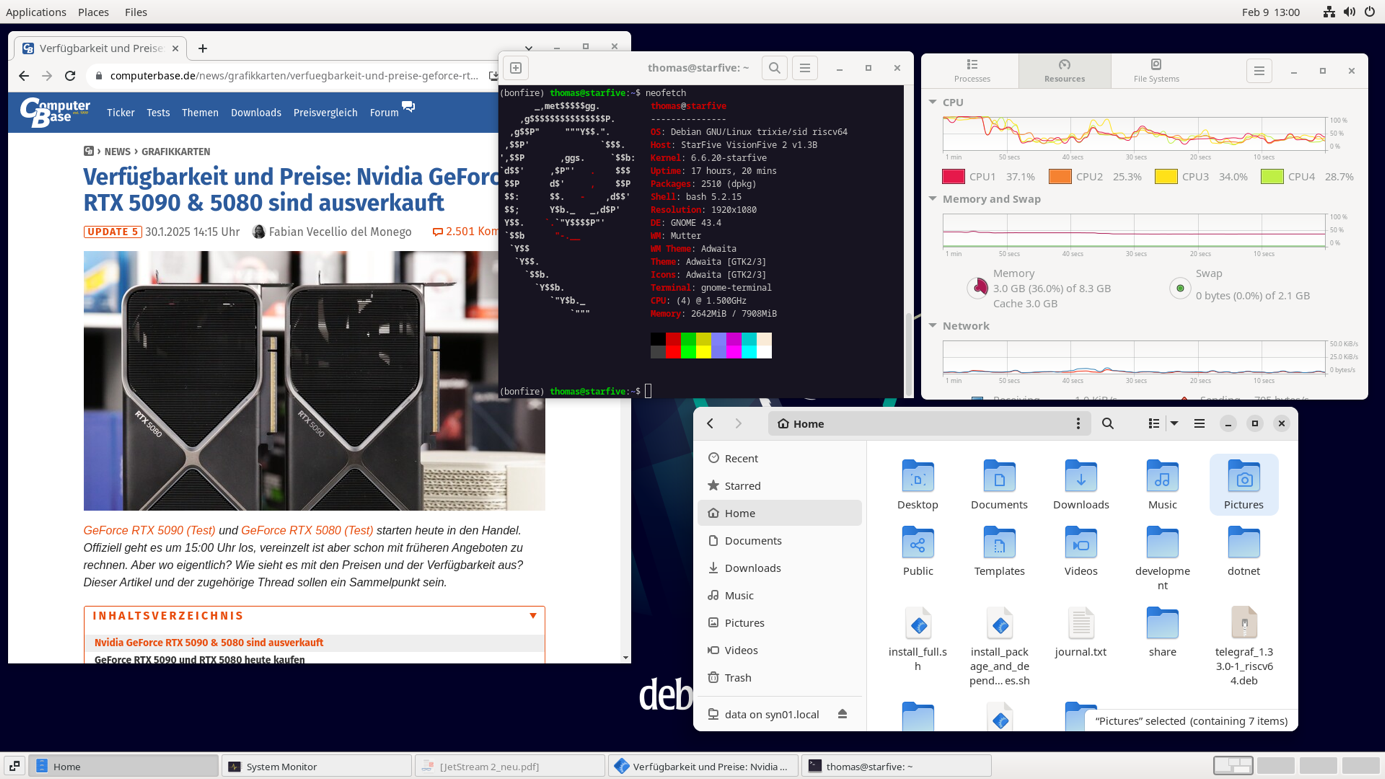The width and height of the screenshot is (1385, 779).
Task: Select Starred in Files sidebar
Action: (779, 486)
